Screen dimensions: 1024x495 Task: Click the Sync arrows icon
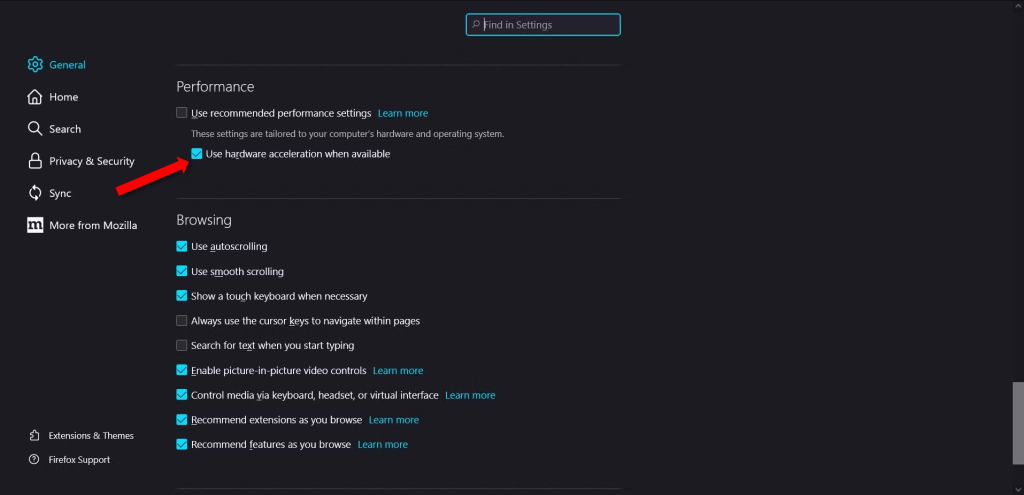pos(35,193)
